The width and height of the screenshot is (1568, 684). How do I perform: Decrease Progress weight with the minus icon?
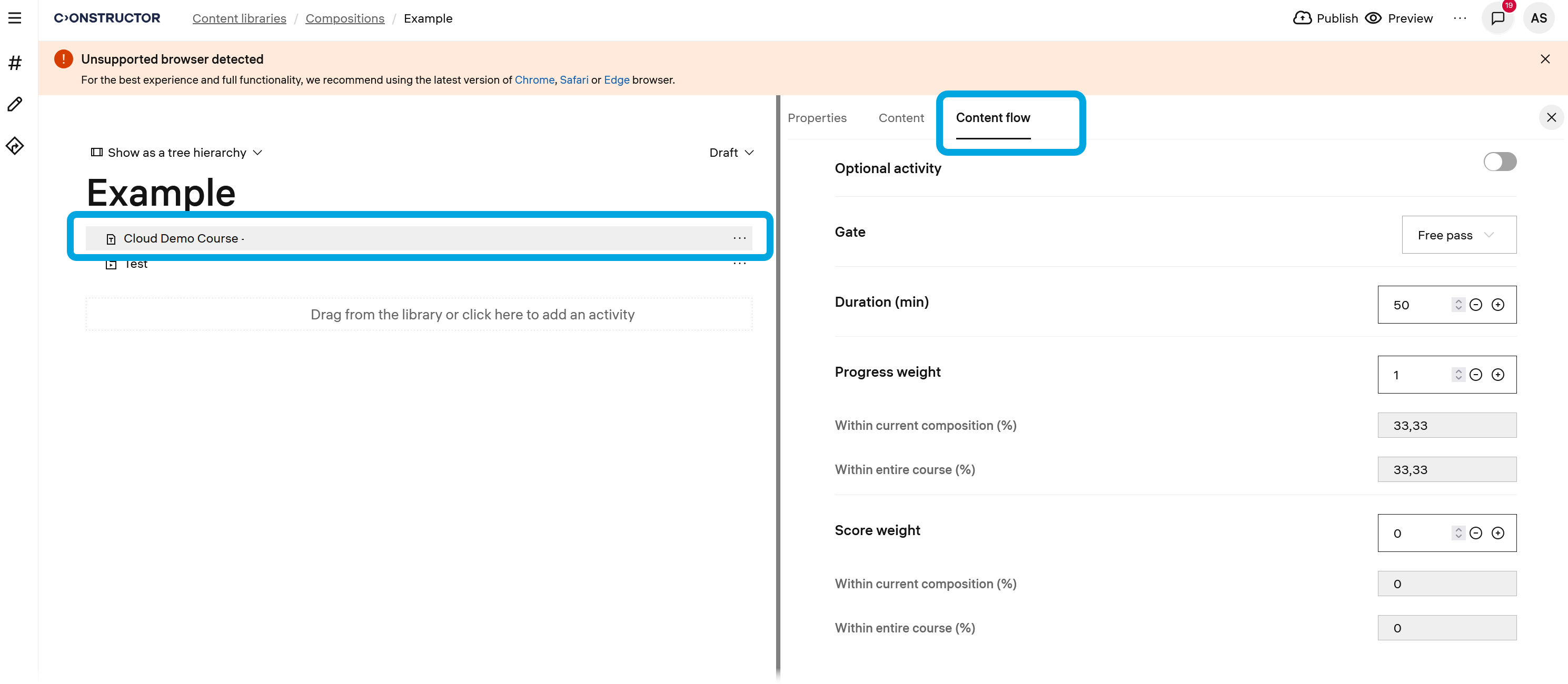click(x=1475, y=375)
